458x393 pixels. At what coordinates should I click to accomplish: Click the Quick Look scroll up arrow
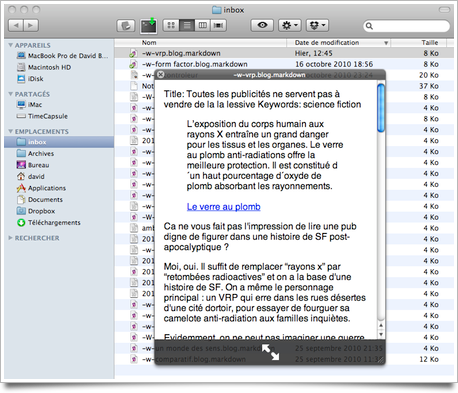click(x=381, y=325)
